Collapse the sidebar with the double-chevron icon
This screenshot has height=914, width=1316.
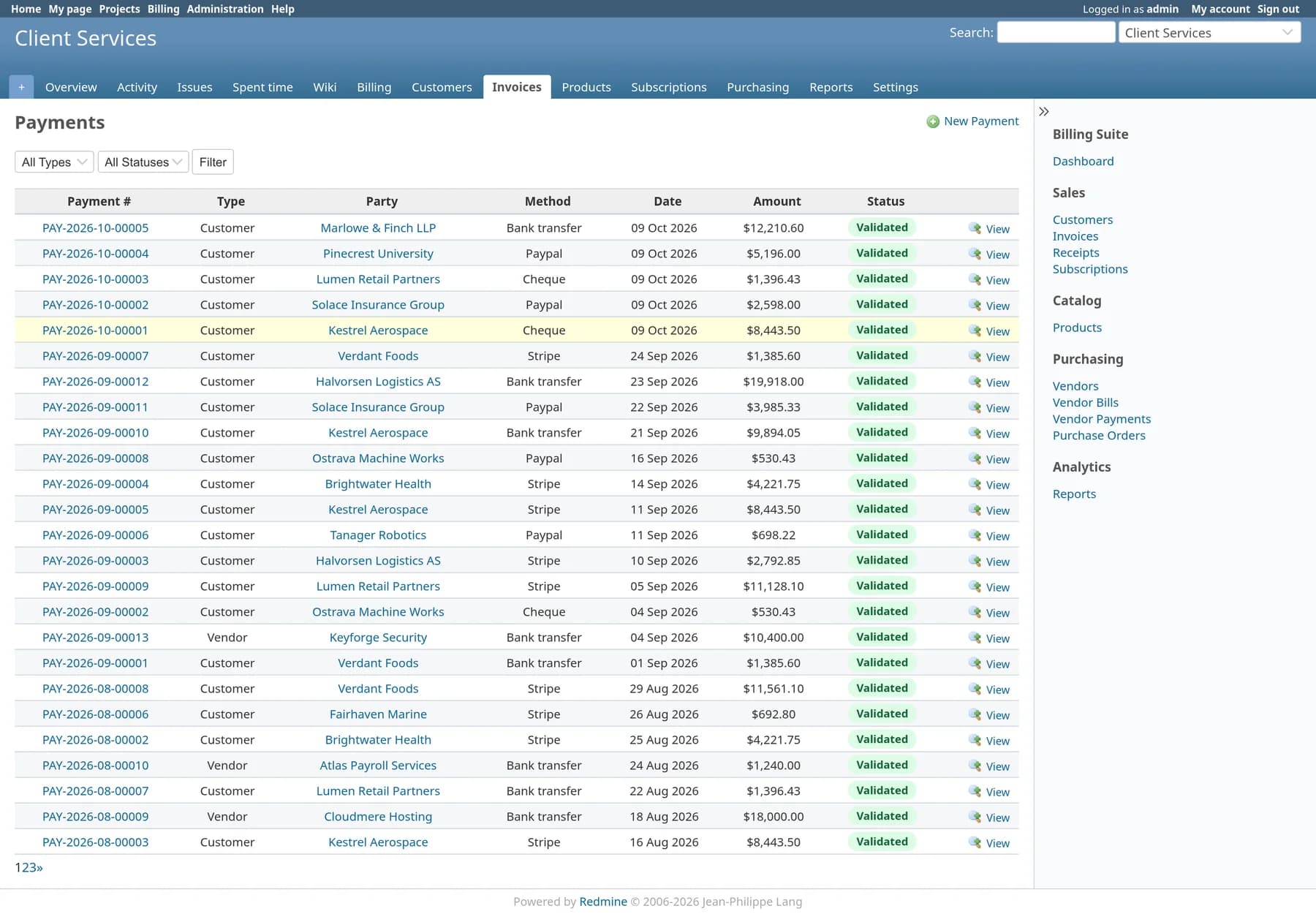1044,111
